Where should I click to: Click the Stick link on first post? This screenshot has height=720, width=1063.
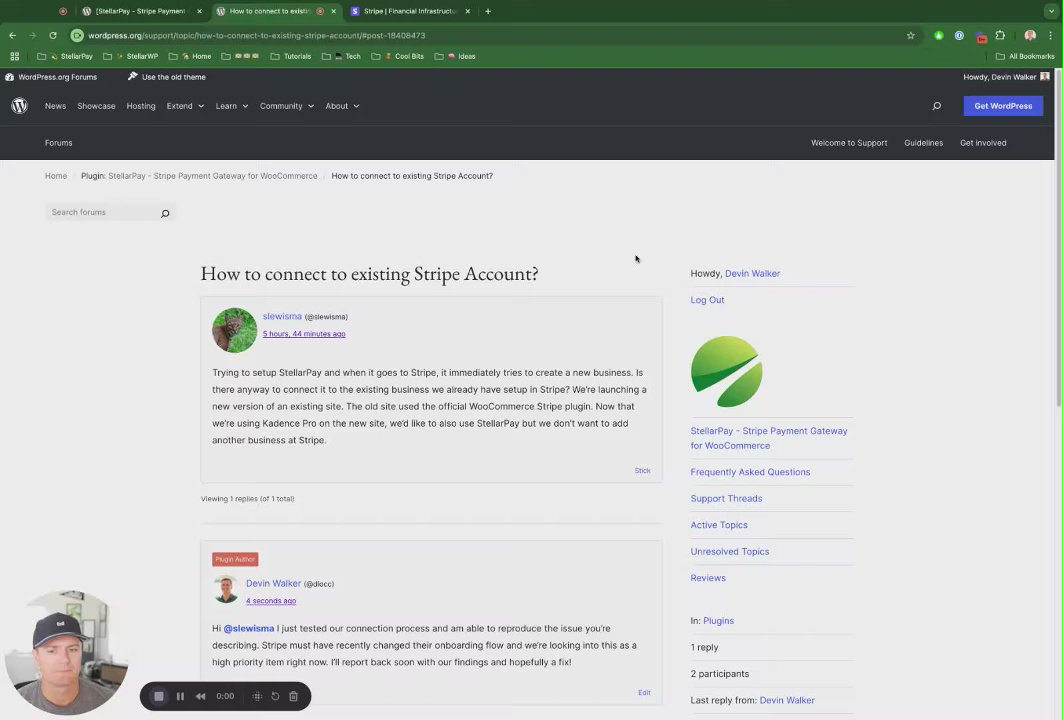(x=642, y=471)
